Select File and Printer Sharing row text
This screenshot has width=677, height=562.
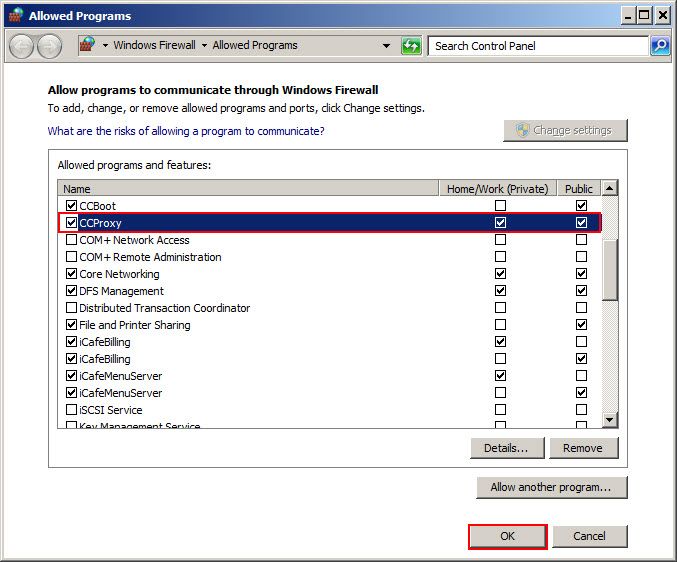135,325
